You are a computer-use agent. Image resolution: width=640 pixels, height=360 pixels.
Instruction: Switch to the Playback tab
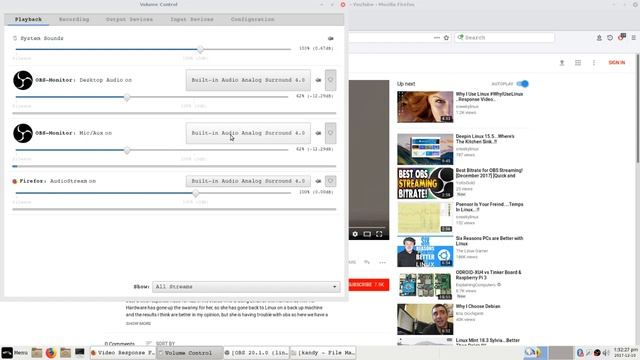point(28,19)
